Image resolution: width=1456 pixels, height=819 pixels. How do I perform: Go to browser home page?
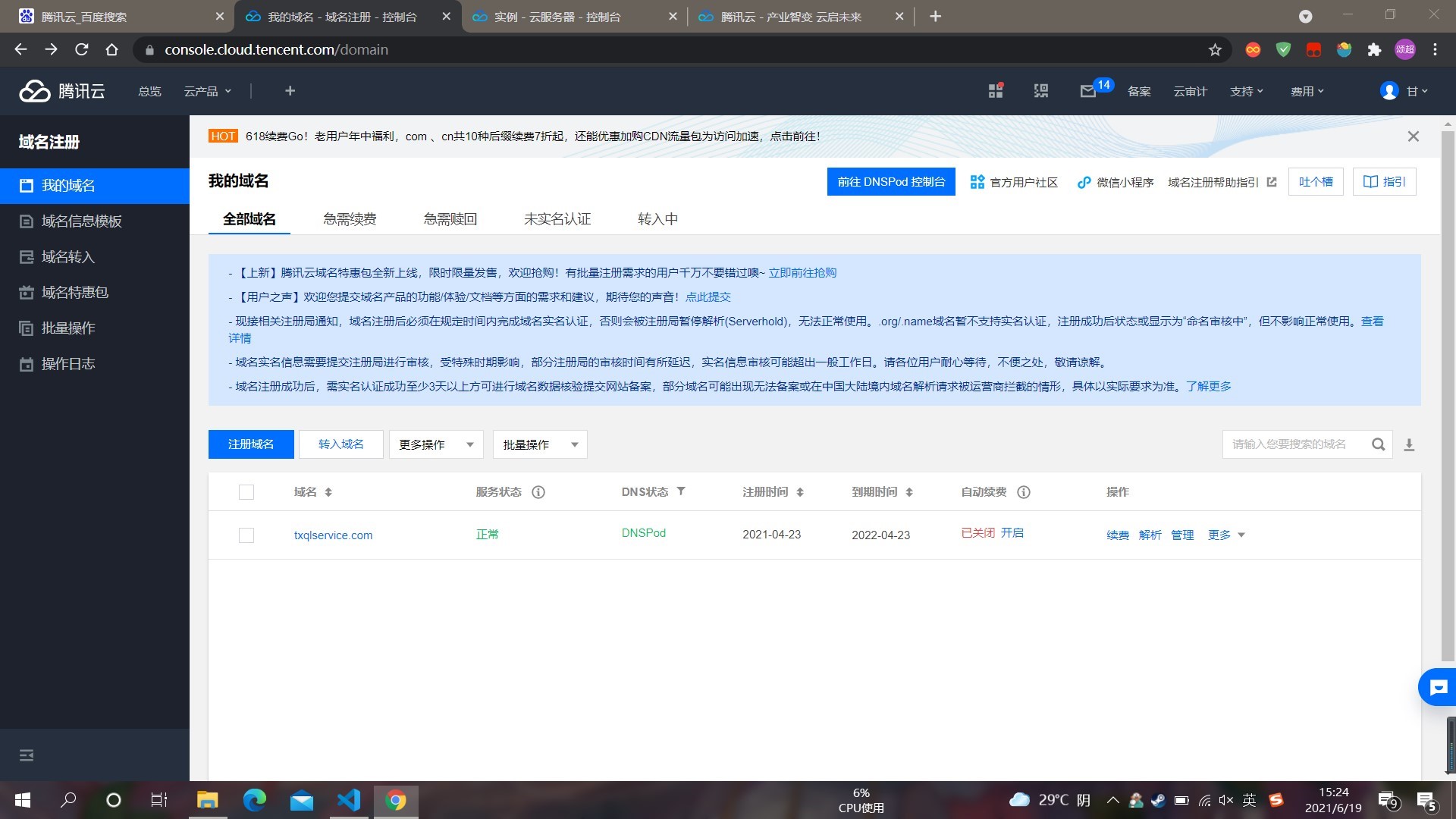point(112,50)
